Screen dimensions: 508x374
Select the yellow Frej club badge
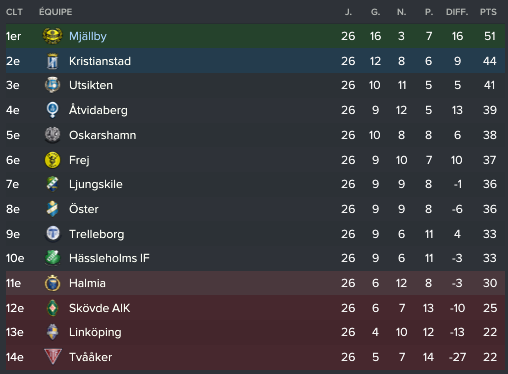pyautogui.click(x=52, y=160)
